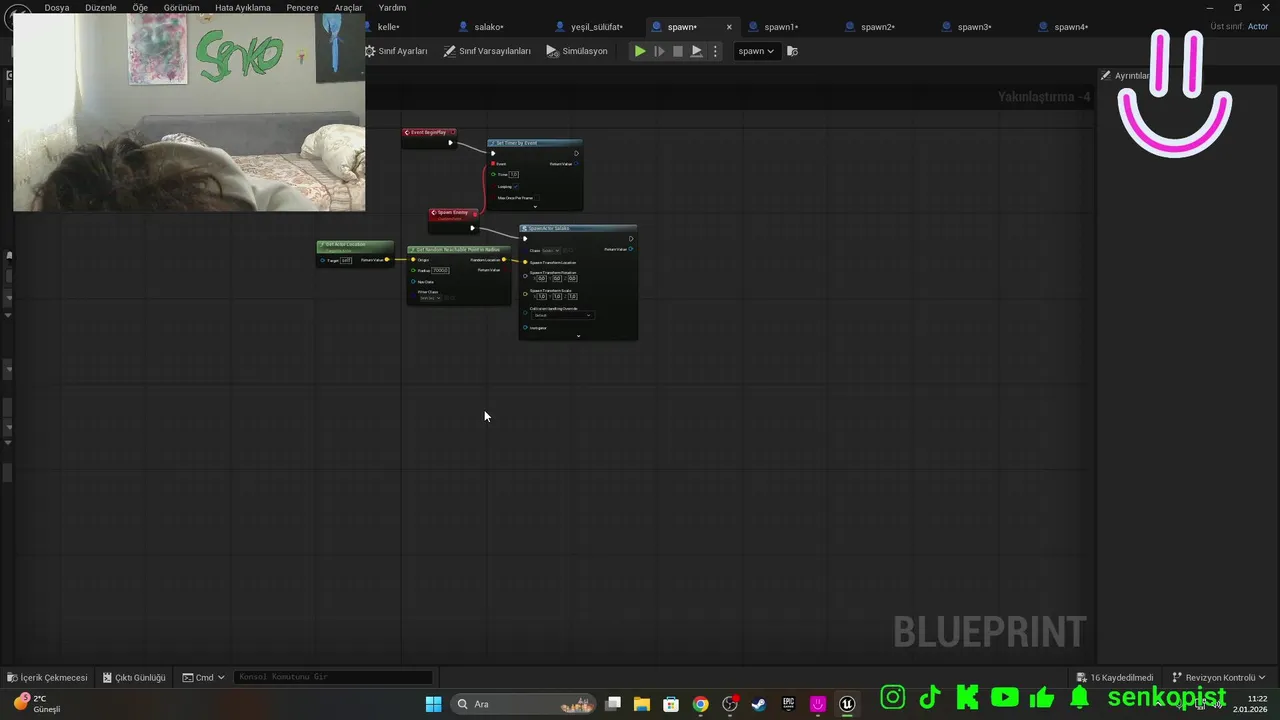Click the Target self pin field

(x=346, y=260)
